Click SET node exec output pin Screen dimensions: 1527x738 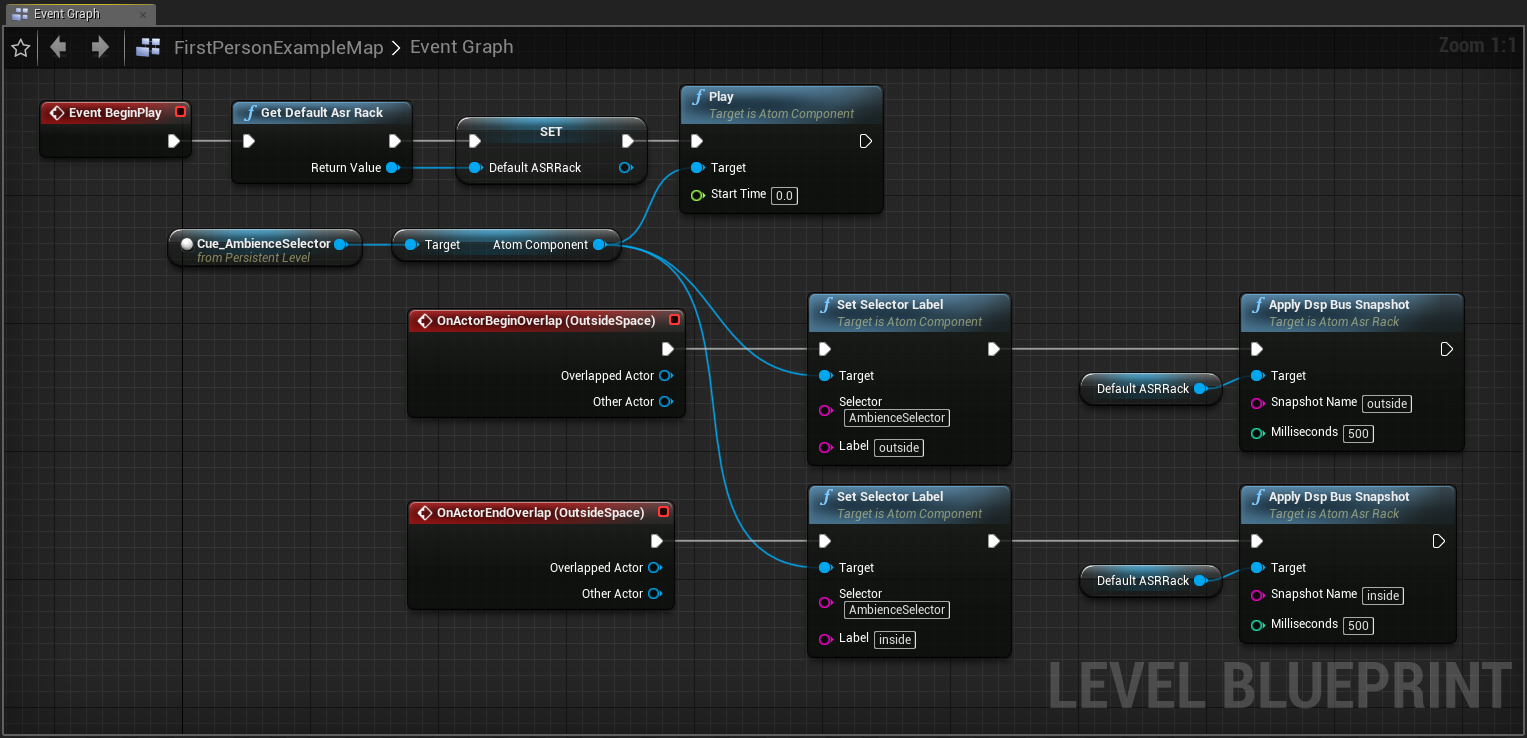coord(628,141)
